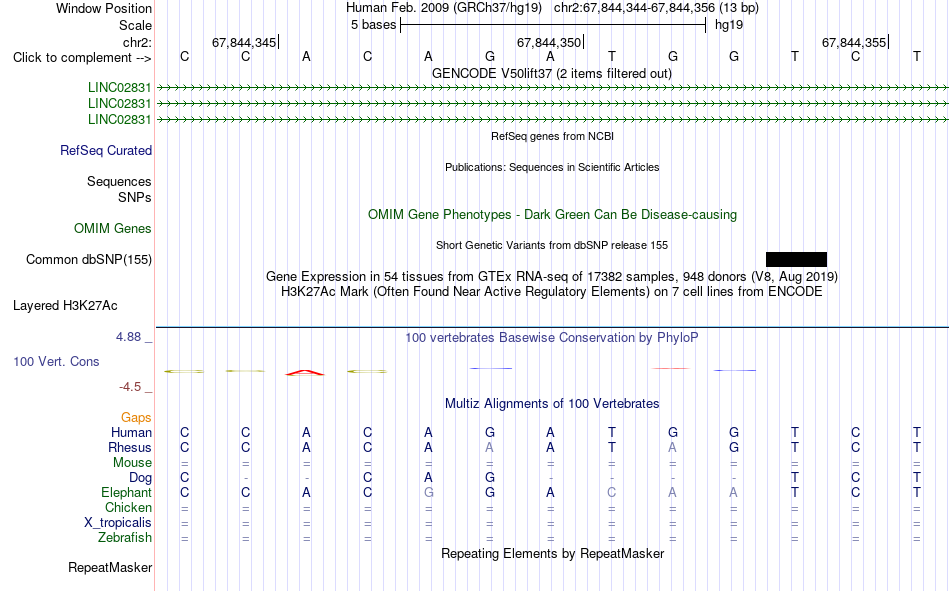Click the only A base in the Dog row
950x591 pixels.
point(428,478)
